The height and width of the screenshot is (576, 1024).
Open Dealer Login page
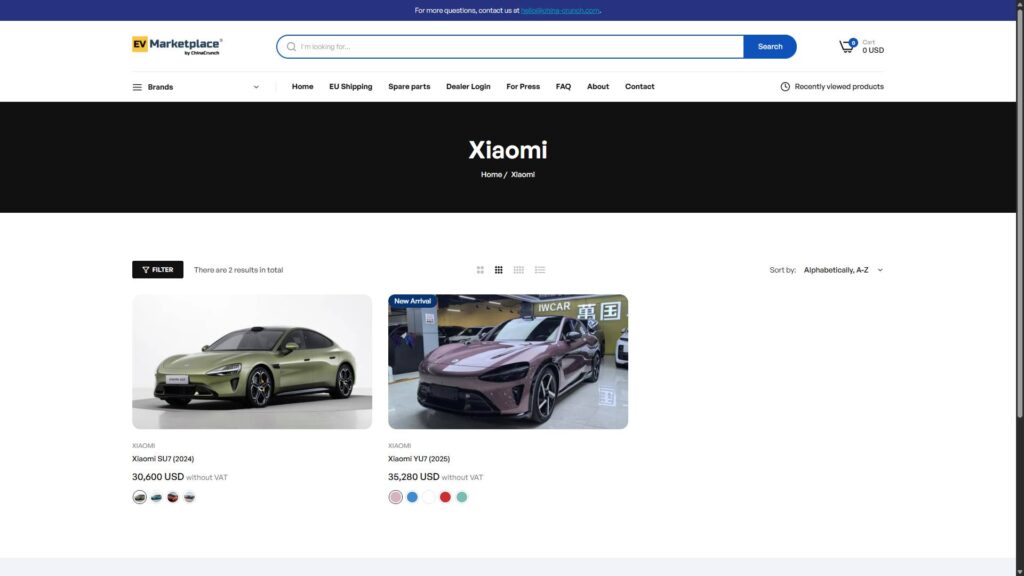(x=468, y=86)
